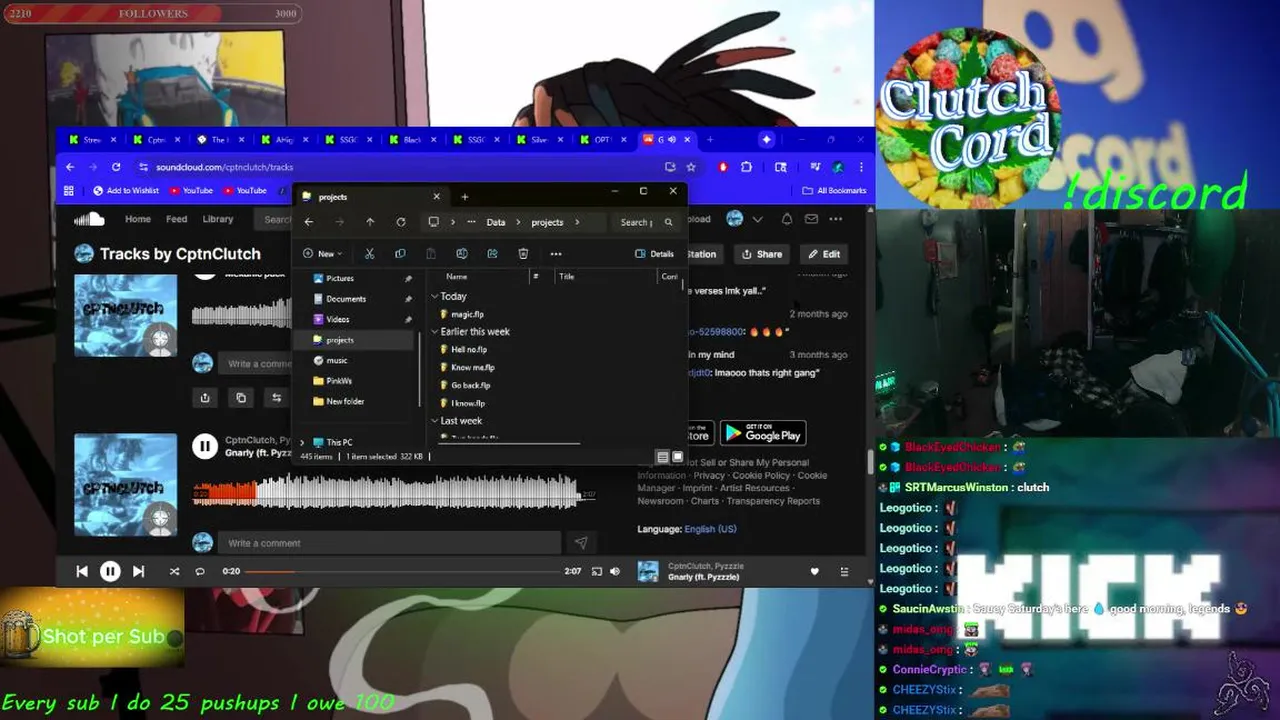Open the SoundCloud next-up queue
Viewport: 1280px width, 720px height.
pos(844,572)
